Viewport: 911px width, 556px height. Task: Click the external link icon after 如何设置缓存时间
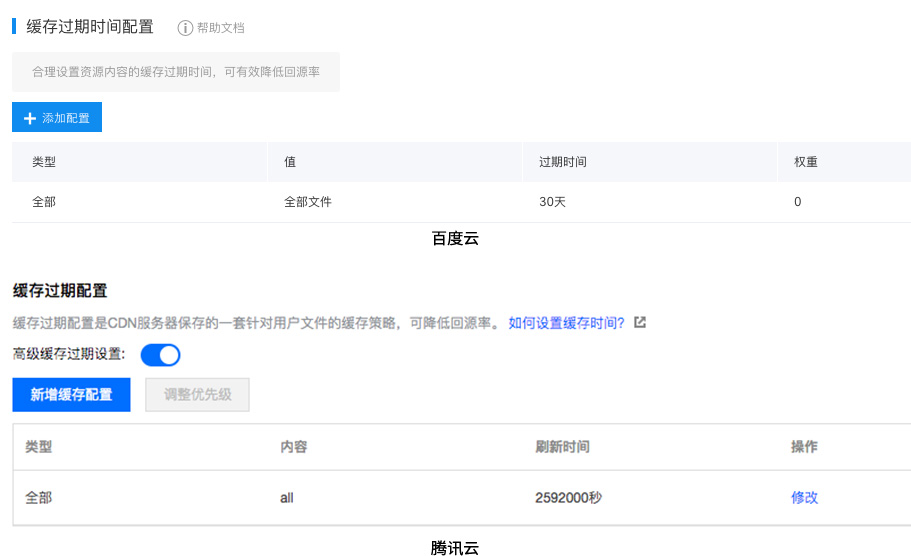click(x=640, y=322)
